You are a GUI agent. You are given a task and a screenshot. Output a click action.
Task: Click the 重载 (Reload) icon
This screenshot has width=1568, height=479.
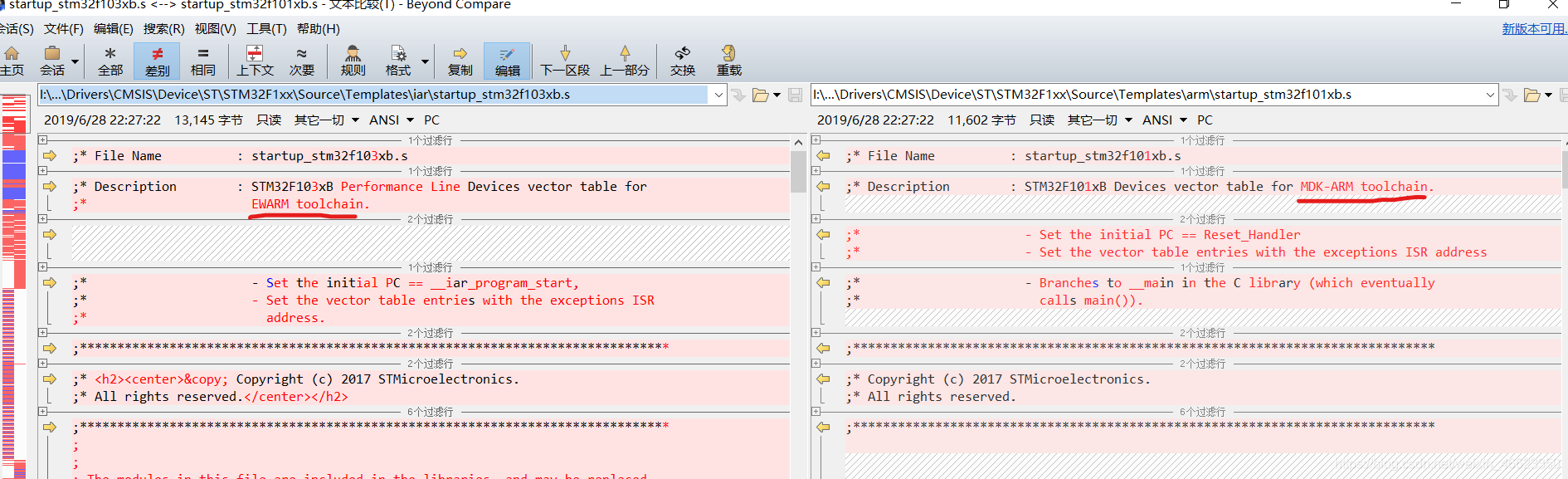[x=729, y=61]
